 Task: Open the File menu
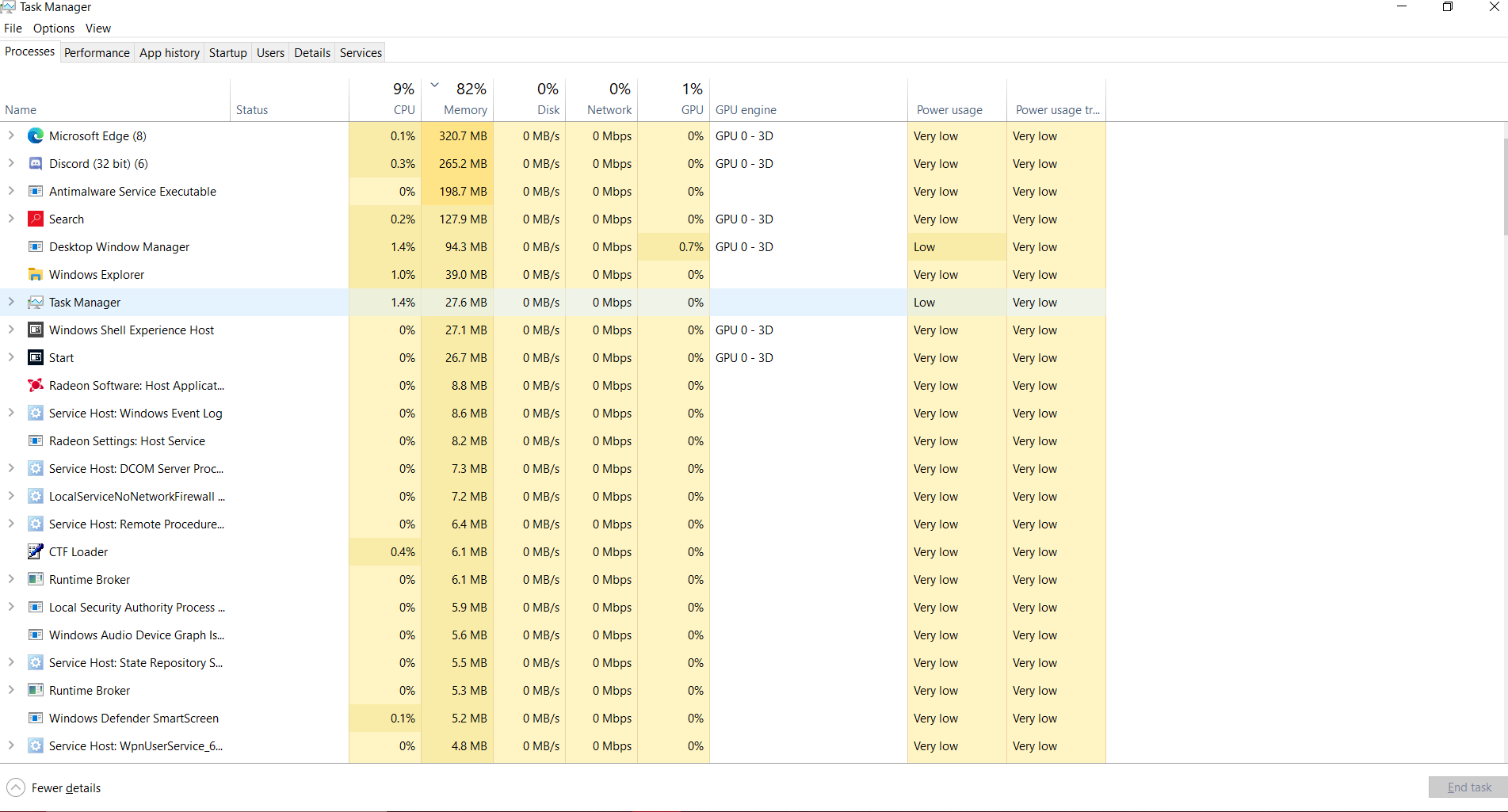click(13, 29)
